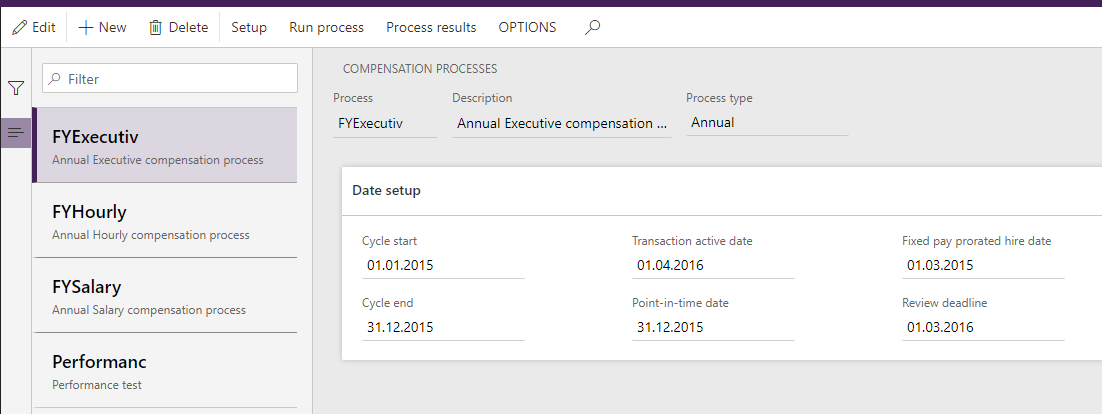Toggle the list view sidebar icon
This screenshot has width=1102, height=414.
(x=16, y=132)
